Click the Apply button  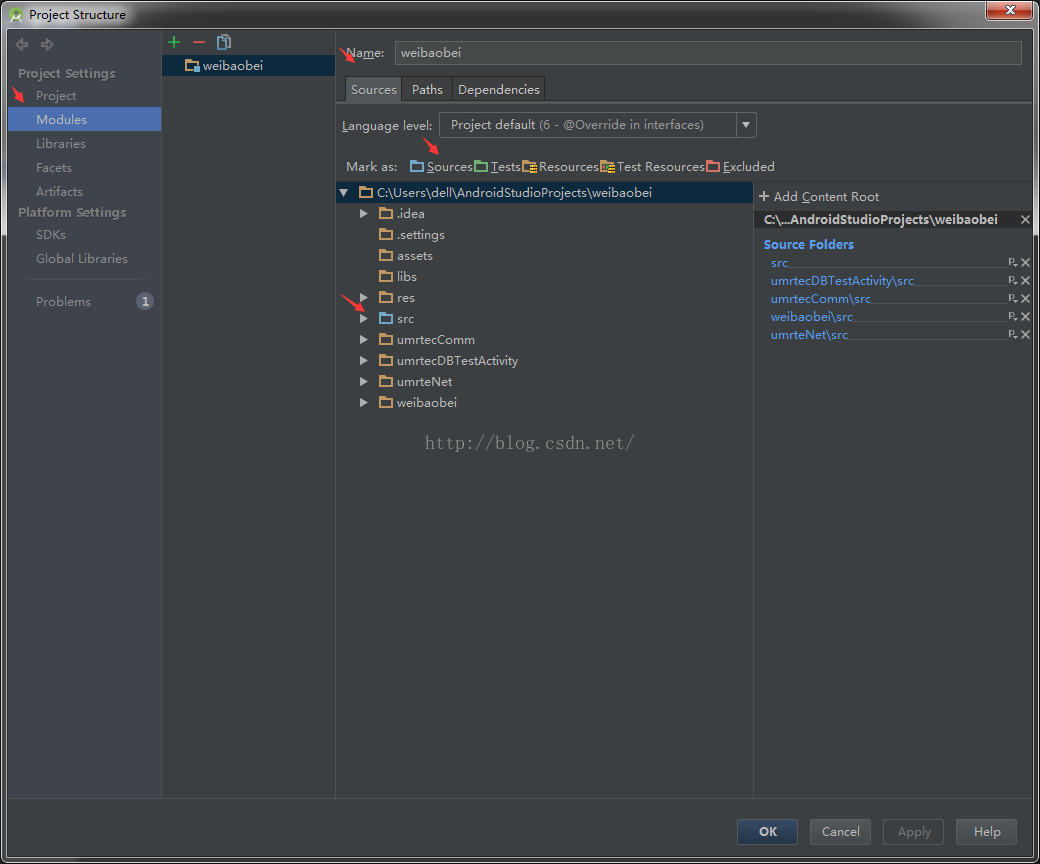click(913, 832)
